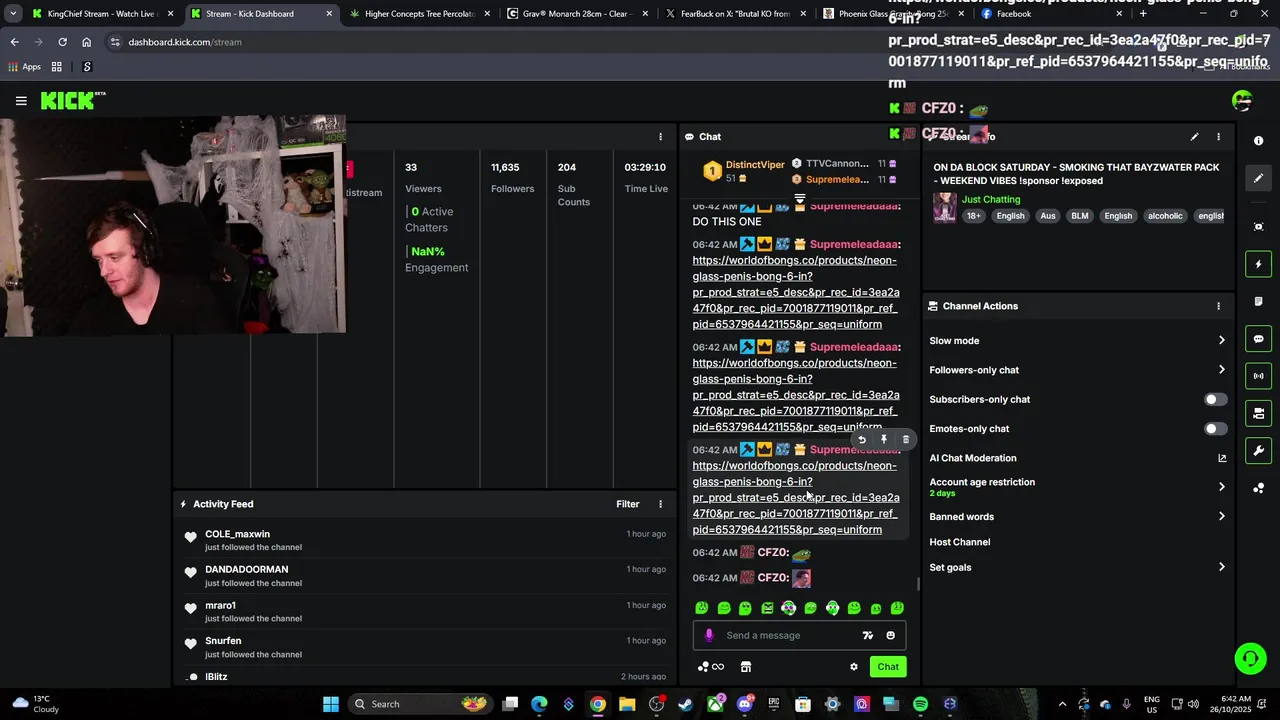Click the Kick logo
1280x720 pixels.
tap(72, 100)
